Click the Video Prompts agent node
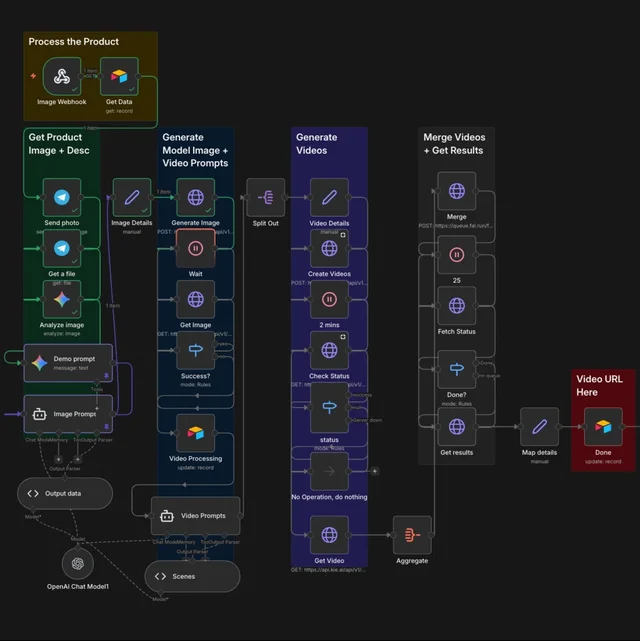The width and height of the screenshot is (640, 641). tap(195, 516)
